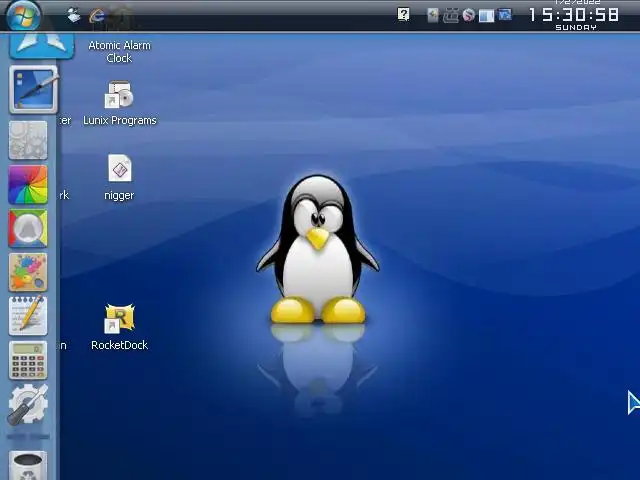This screenshot has width=640, height=480.
Task: Click the yellow arrow tray icon
Action: click(433, 15)
